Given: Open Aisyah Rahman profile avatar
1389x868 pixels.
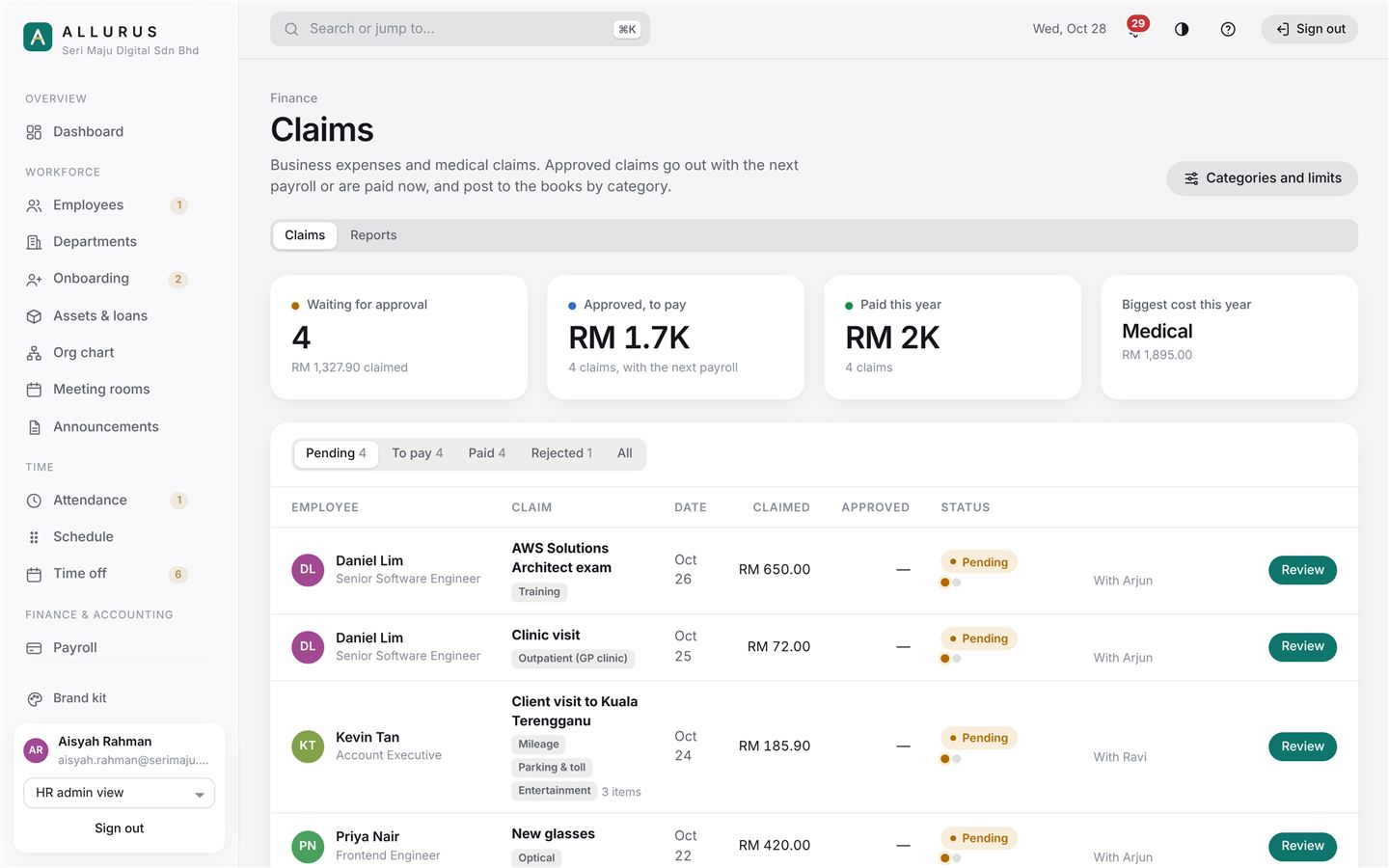Looking at the screenshot, I should click(x=36, y=750).
